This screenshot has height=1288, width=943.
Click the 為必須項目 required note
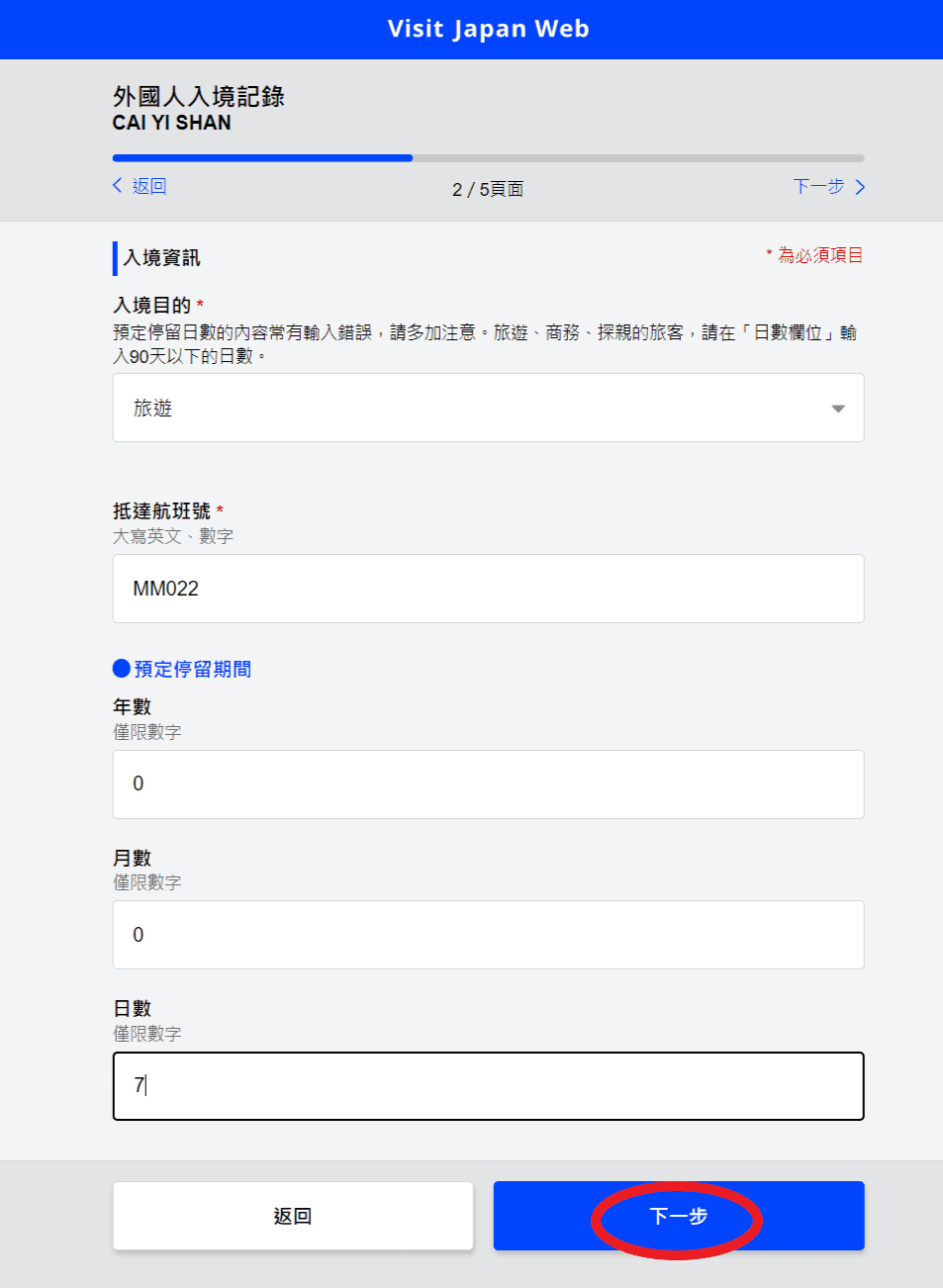[x=814, y=255]
